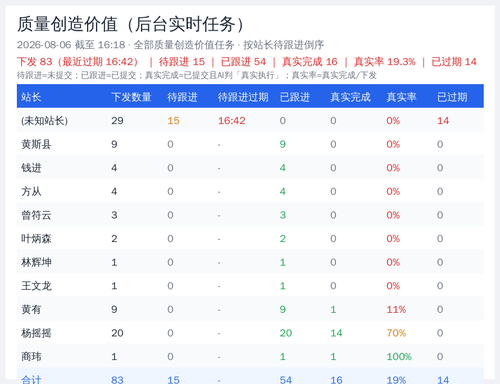Image resolution: width=500 pixels, height=384 pixels.
Task: Click the green 20 followed value for 杨摇摇
Action: [286, 333]
